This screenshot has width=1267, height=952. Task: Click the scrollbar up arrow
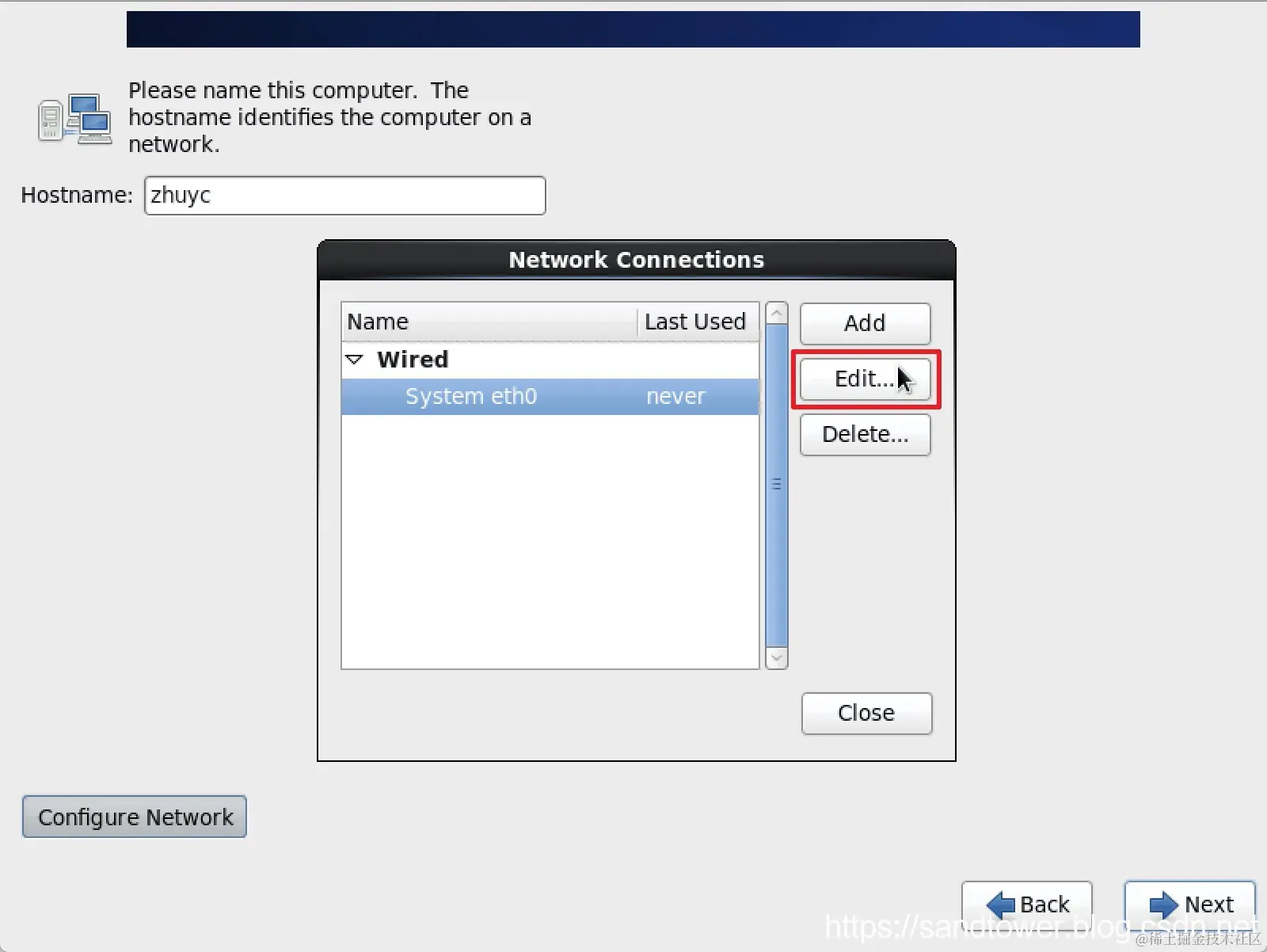point(777,314)
